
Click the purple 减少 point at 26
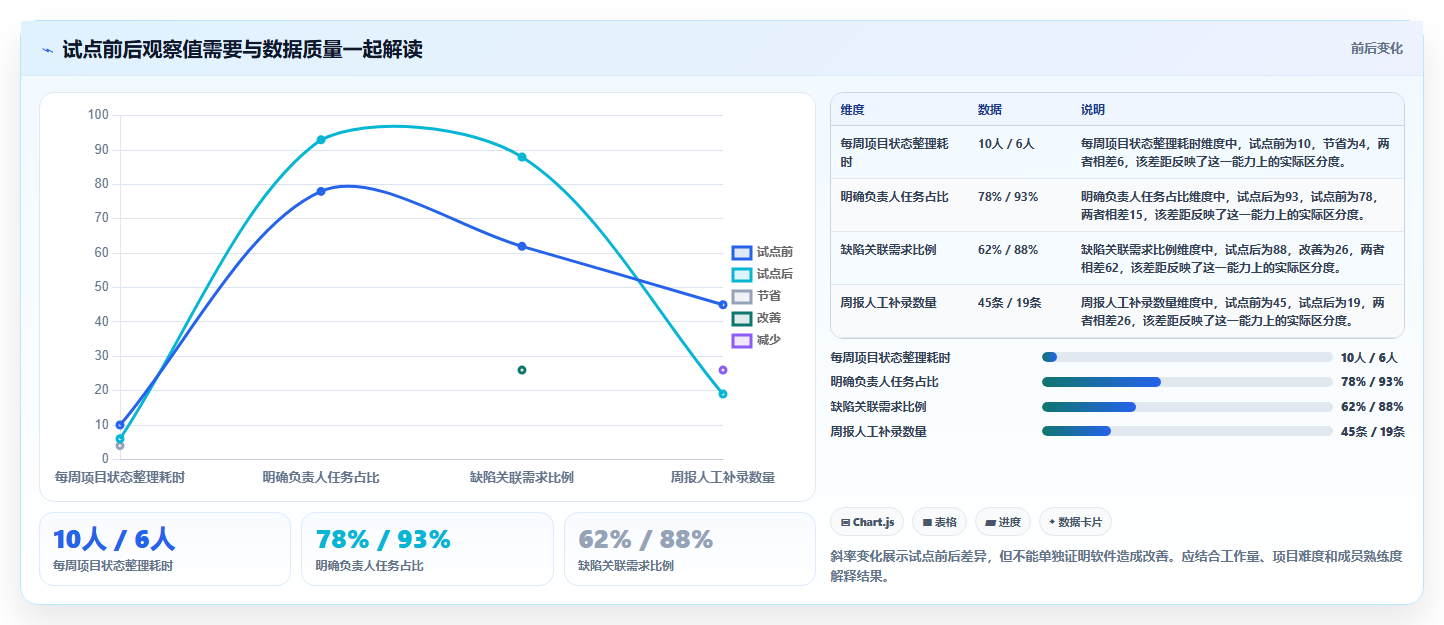point(723,370)
